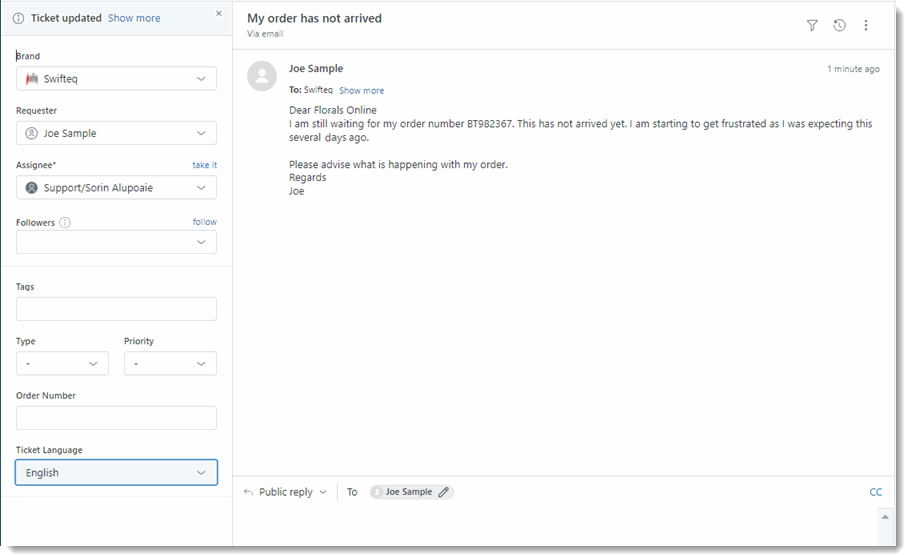Open the three-dot ticket options menu
Viewport: 905px width, 555px height.
[x=866, y=25]
